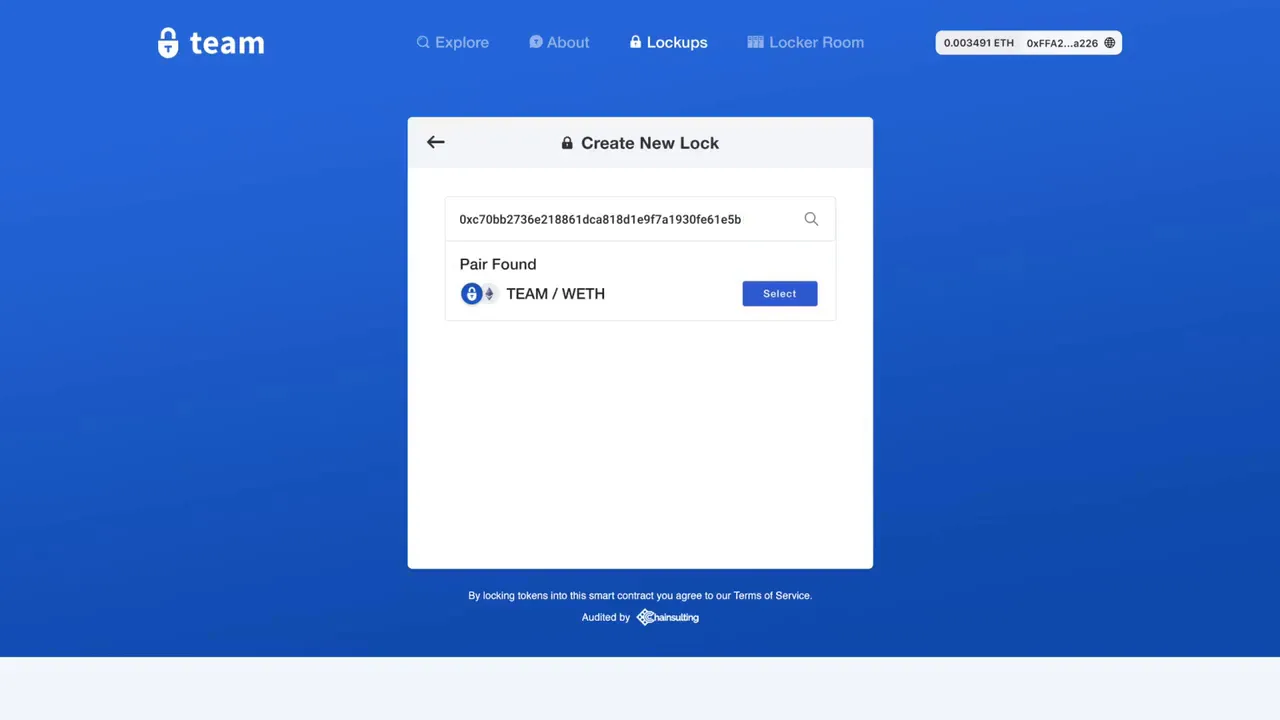Open the Chainsulting auditor link
This screenshot has width=1280, height=720.
[x=668, y=617]
